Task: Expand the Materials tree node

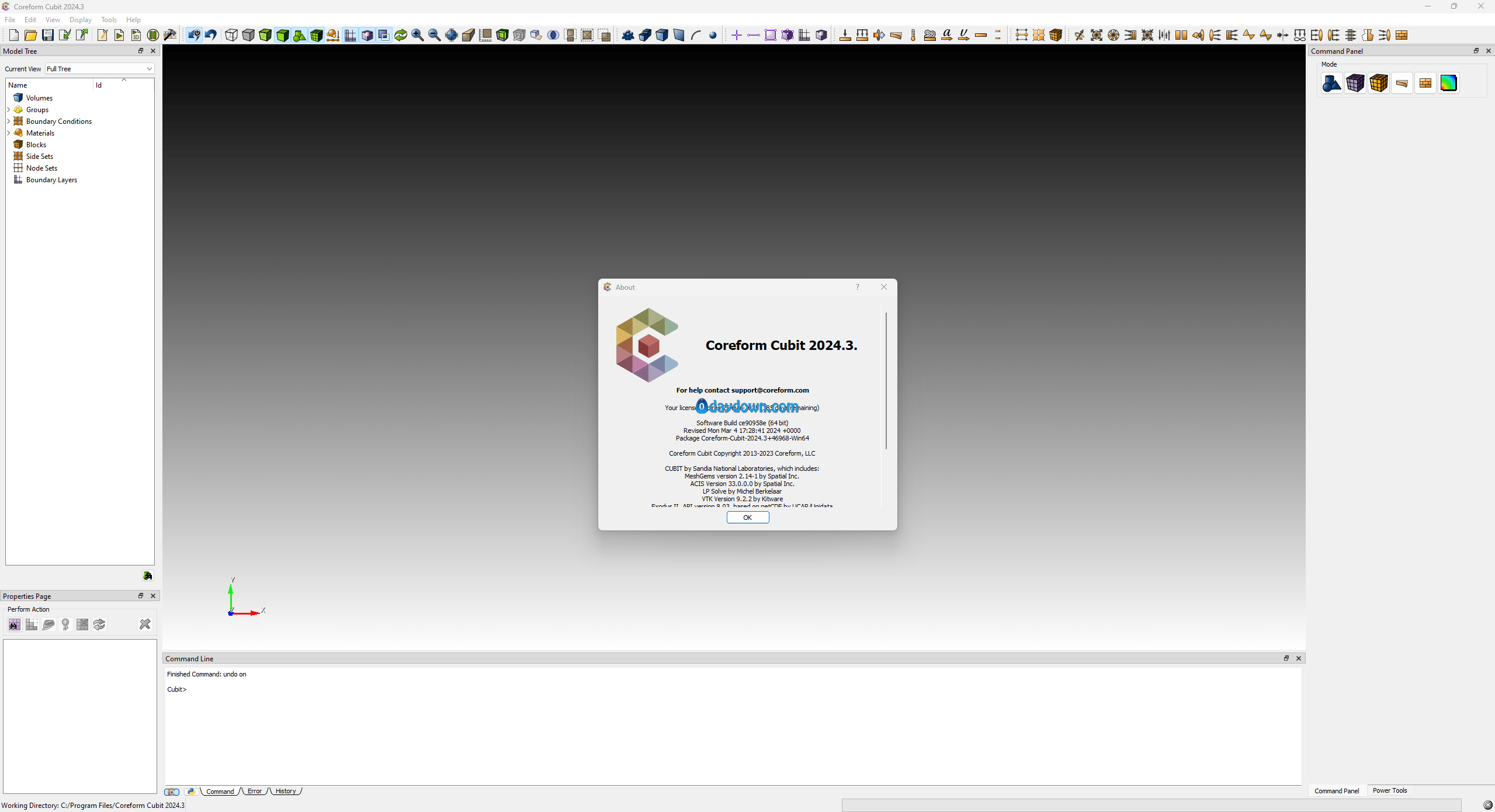Action: (8, 133)
